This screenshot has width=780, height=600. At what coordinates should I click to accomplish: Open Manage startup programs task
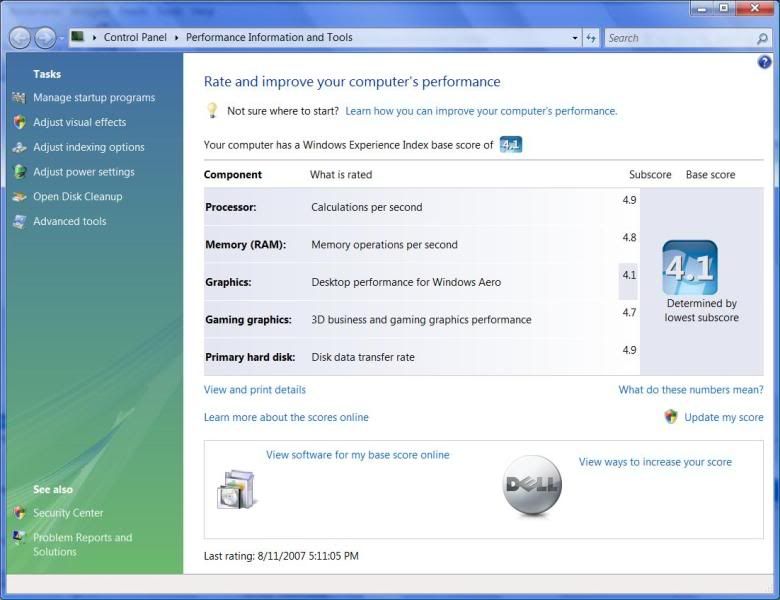point(94,98)
